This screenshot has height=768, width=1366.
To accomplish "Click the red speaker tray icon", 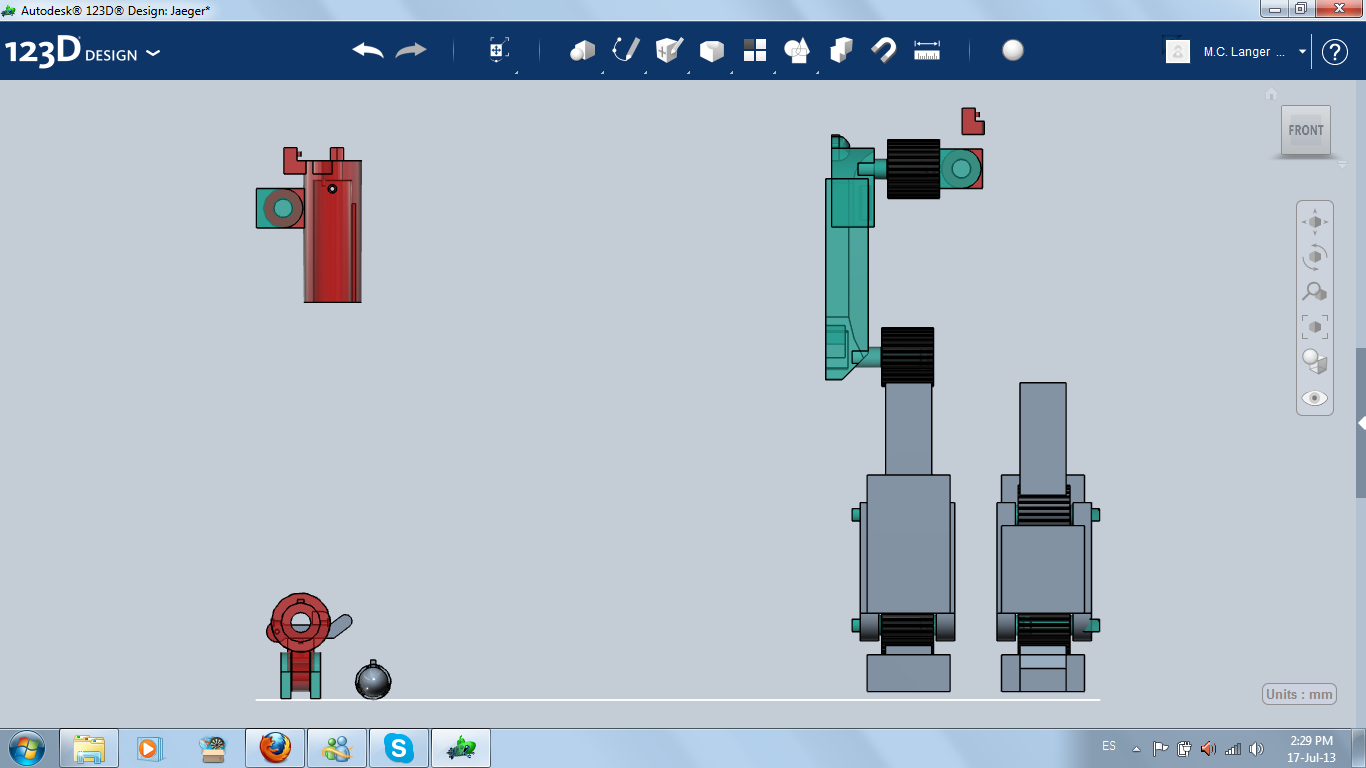I will (x=1208, y=748).
